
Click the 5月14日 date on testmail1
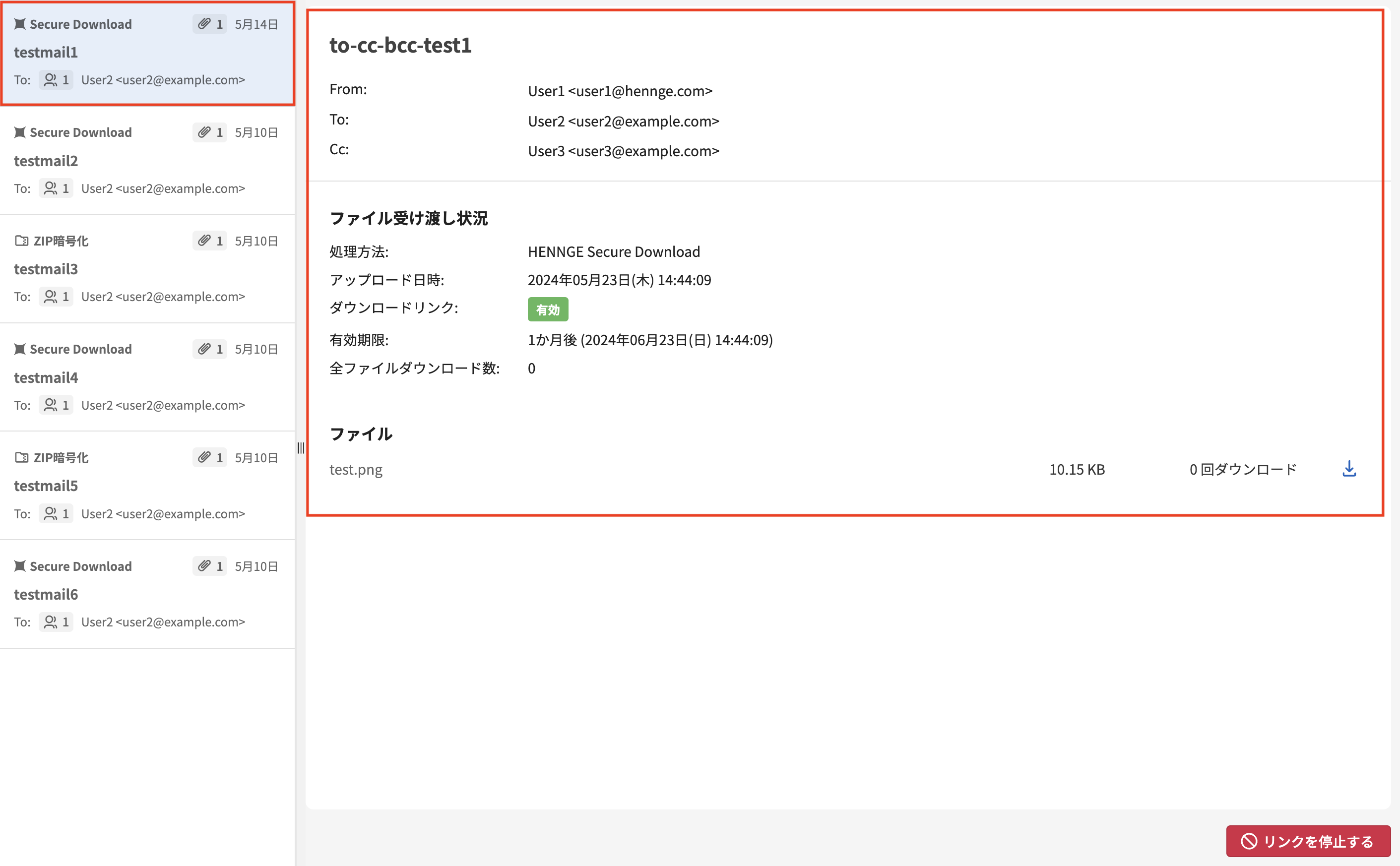[x=256, y=24]
